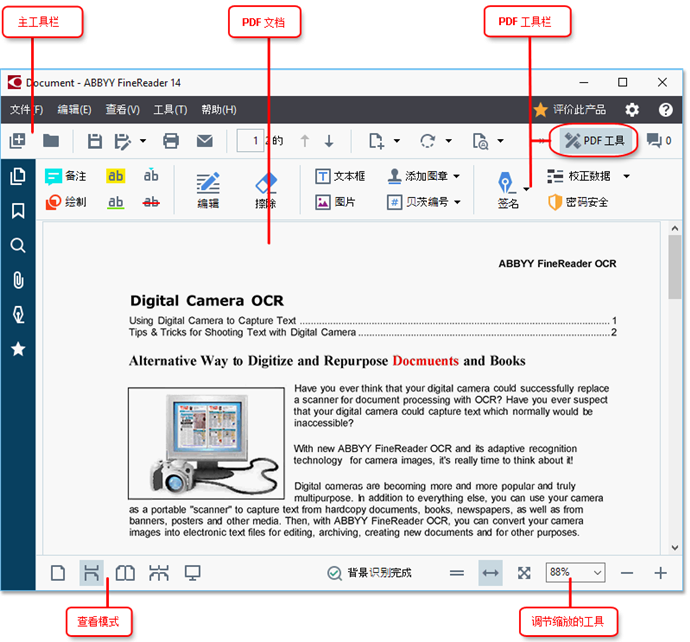This screenshot has width=690, height=642.
Task: Open the 帮助(H) menu
Action: tap(219, 110)
